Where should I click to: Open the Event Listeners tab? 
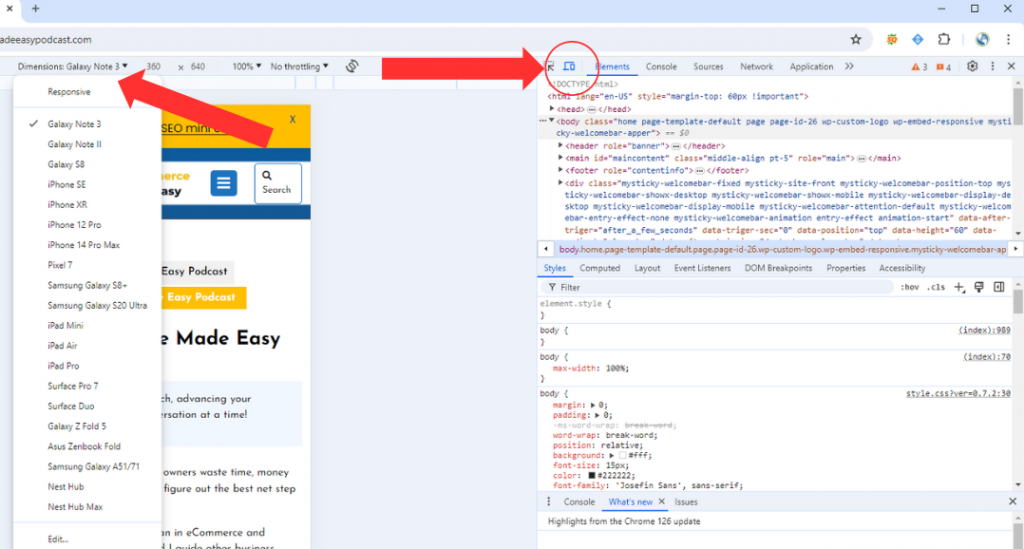pos(702,268)
